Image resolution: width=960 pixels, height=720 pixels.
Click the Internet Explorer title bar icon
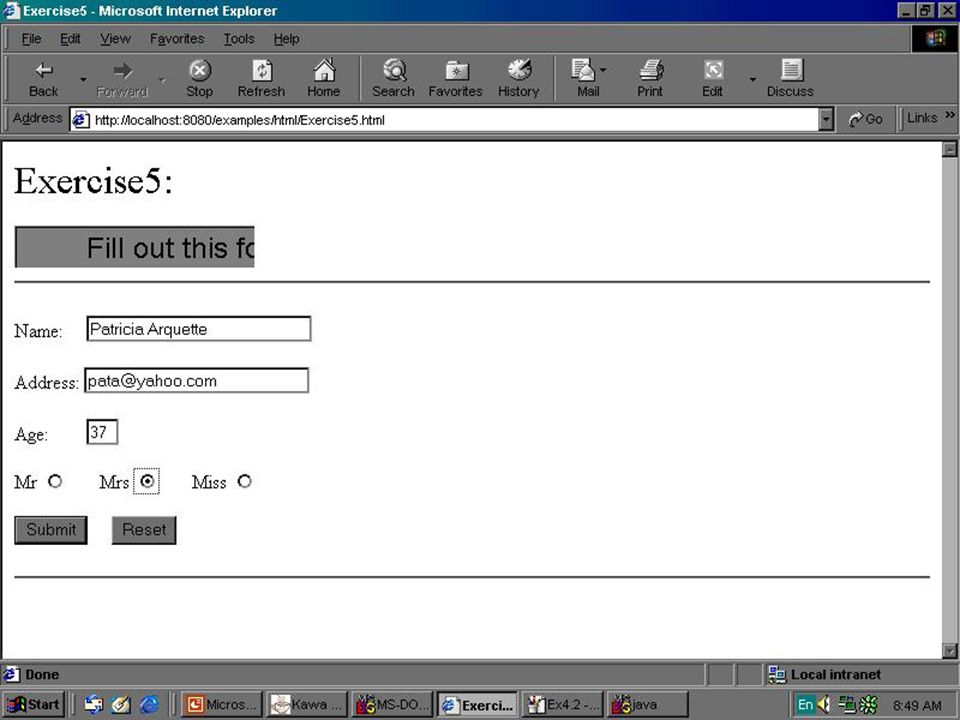click(12, 10)
